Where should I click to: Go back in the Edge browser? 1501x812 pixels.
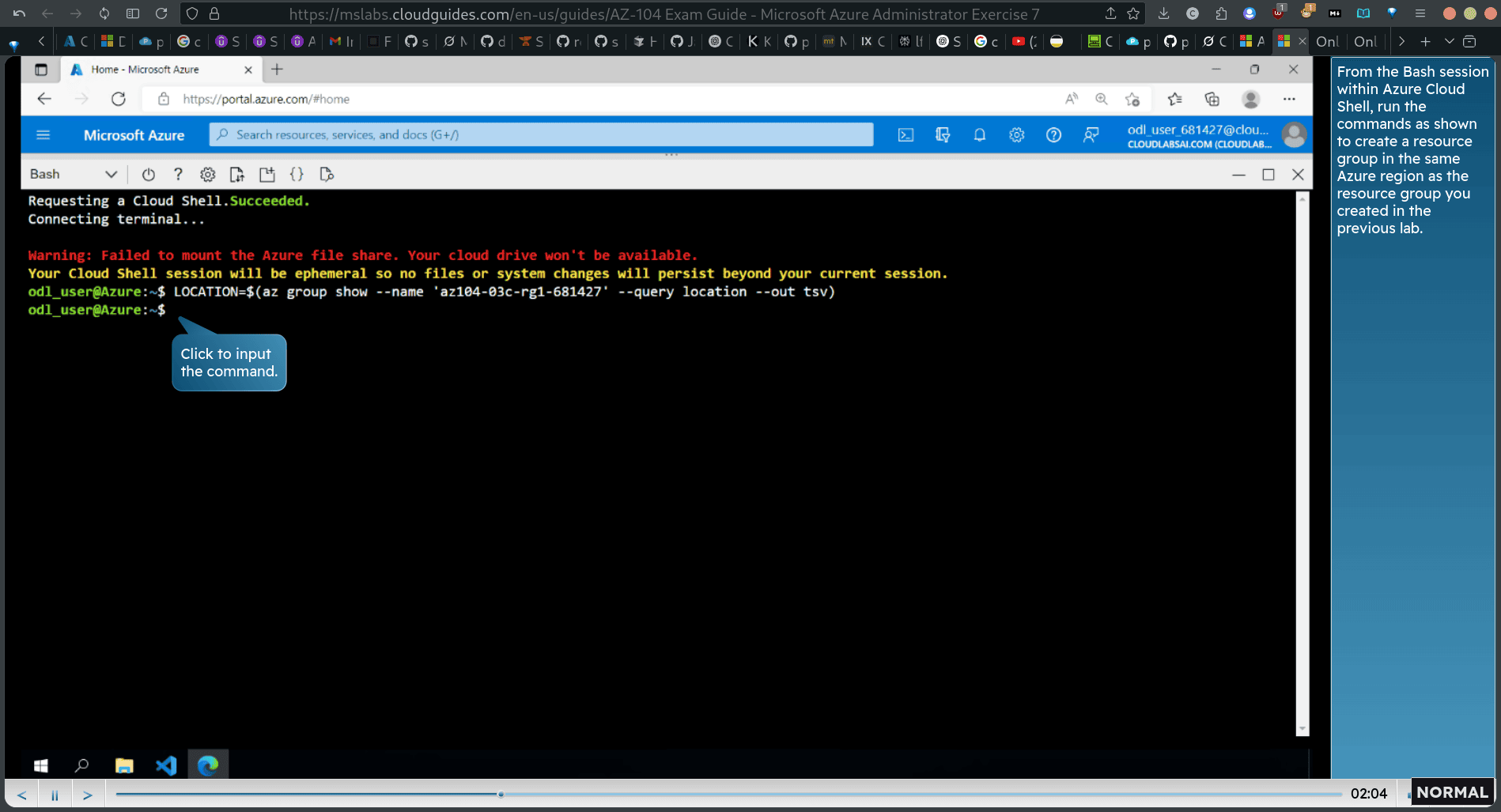[44, 99]
